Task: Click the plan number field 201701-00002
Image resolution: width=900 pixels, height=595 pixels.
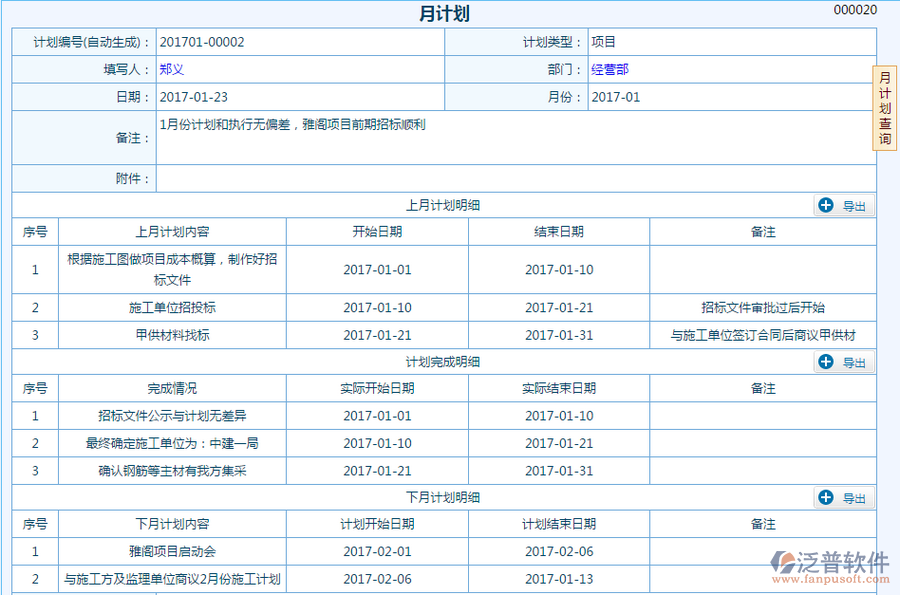Action: coord(202,42)
